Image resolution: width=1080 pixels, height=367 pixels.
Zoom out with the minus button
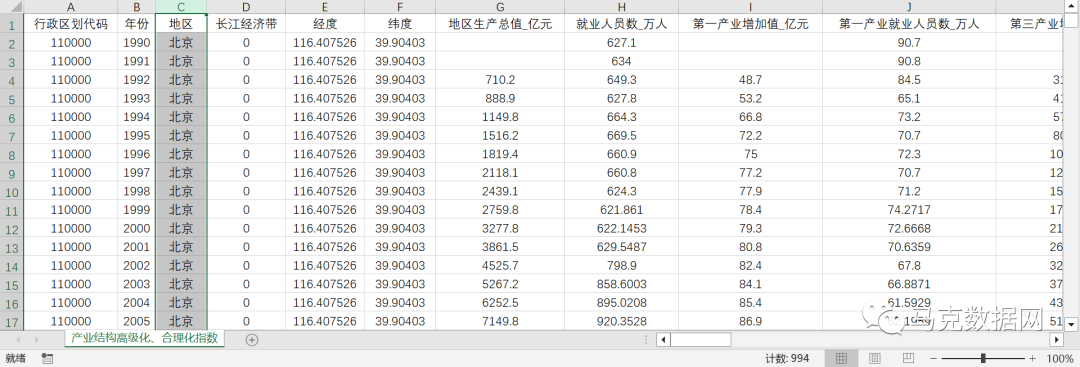pos(933,359)
